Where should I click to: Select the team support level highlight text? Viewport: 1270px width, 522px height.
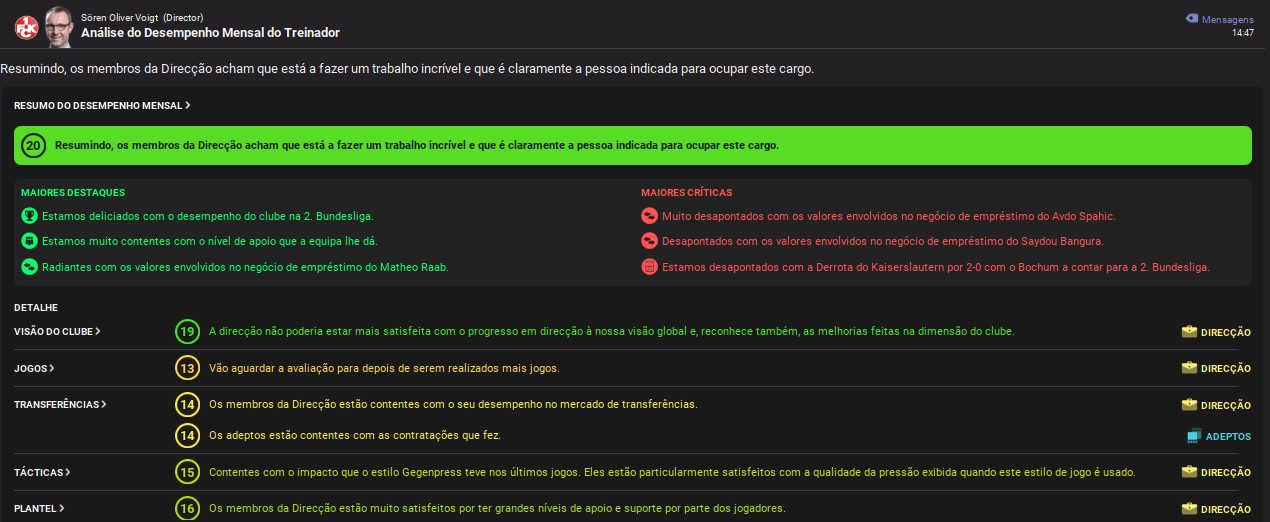(210, 241)
